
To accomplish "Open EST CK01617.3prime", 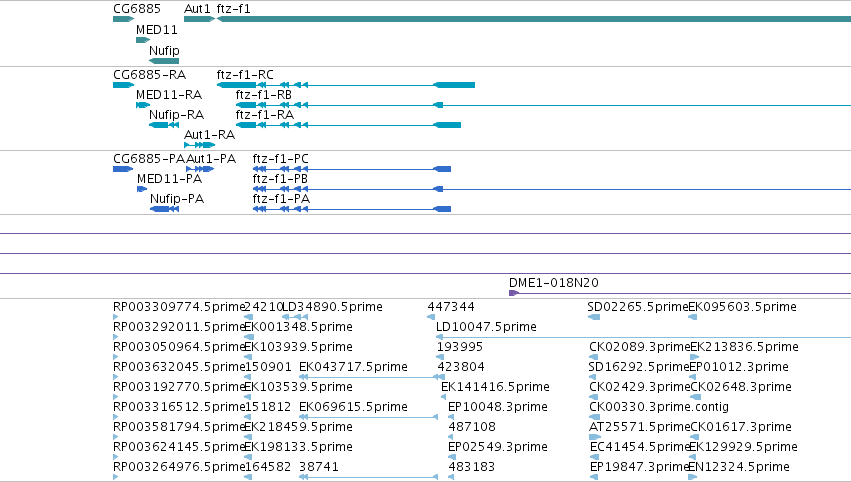I will point(741,427).
